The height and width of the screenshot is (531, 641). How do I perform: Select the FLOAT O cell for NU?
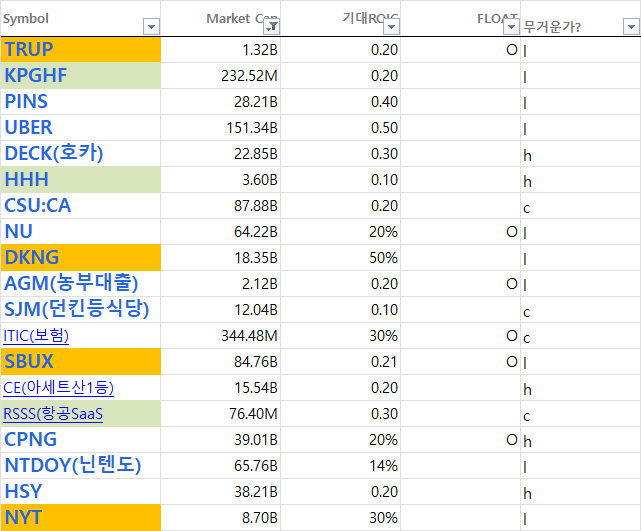pyautogui.click(x=460, y=232)
